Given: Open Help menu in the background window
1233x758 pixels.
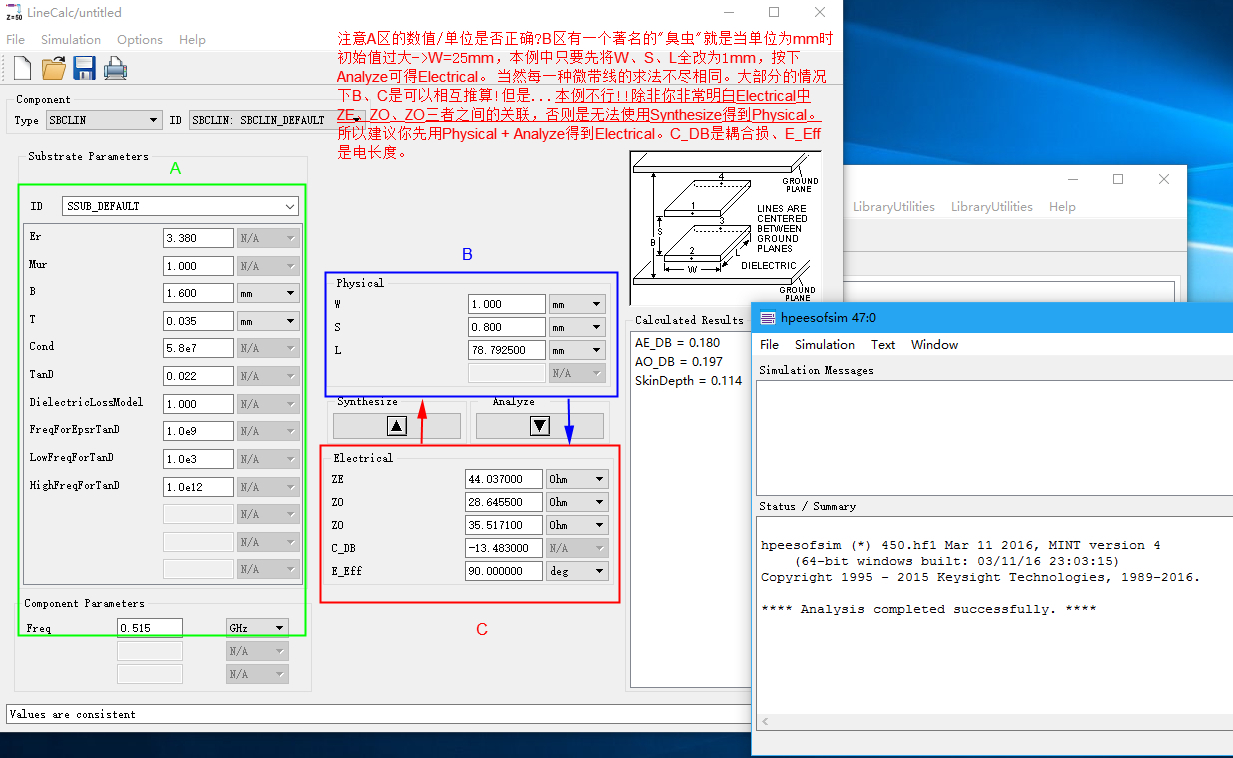Looking at the screenshot, I should pyautogui.click(x=1062, y=207).
